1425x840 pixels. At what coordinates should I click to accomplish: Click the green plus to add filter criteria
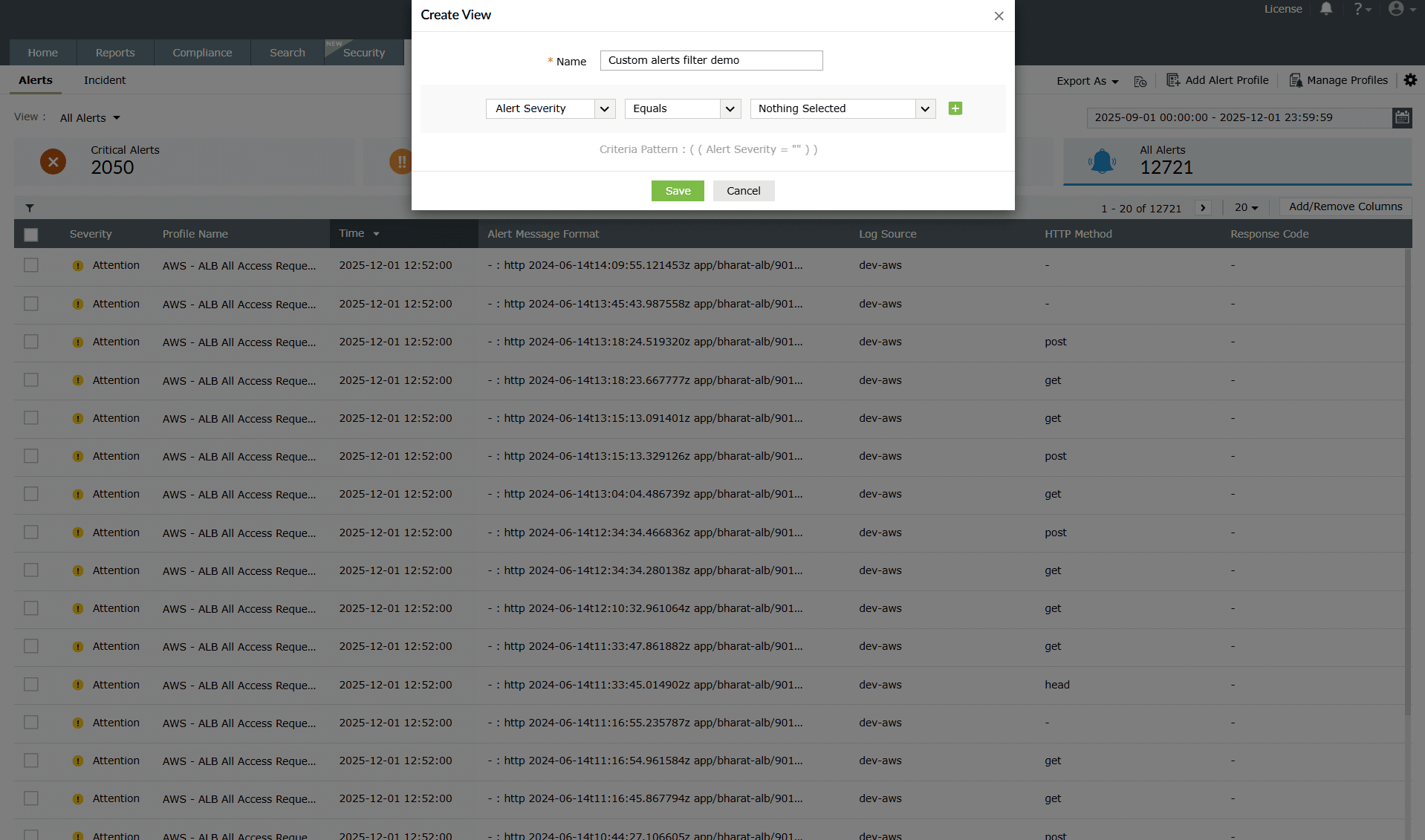(x=955, y=108)
